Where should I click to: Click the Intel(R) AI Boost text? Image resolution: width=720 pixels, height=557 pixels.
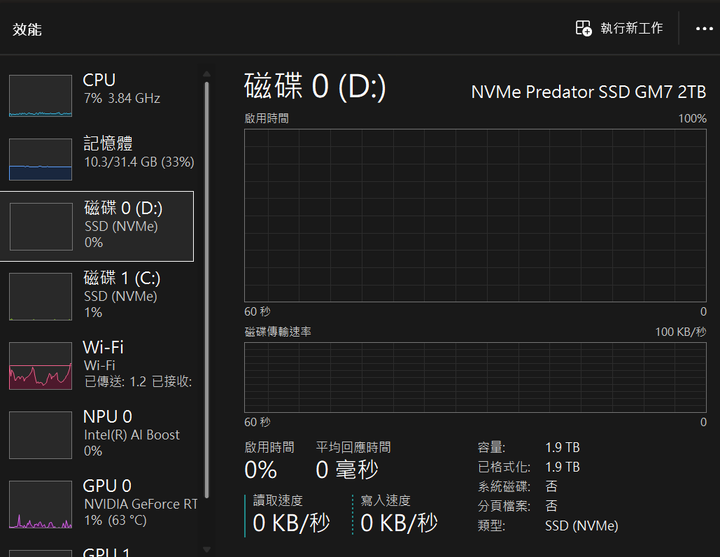(x=132, y=435)
